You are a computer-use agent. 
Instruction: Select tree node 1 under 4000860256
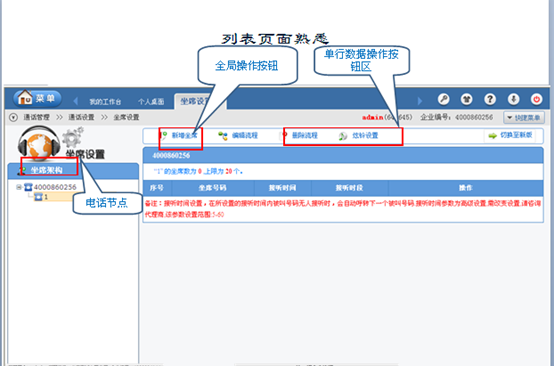(41, 197)
